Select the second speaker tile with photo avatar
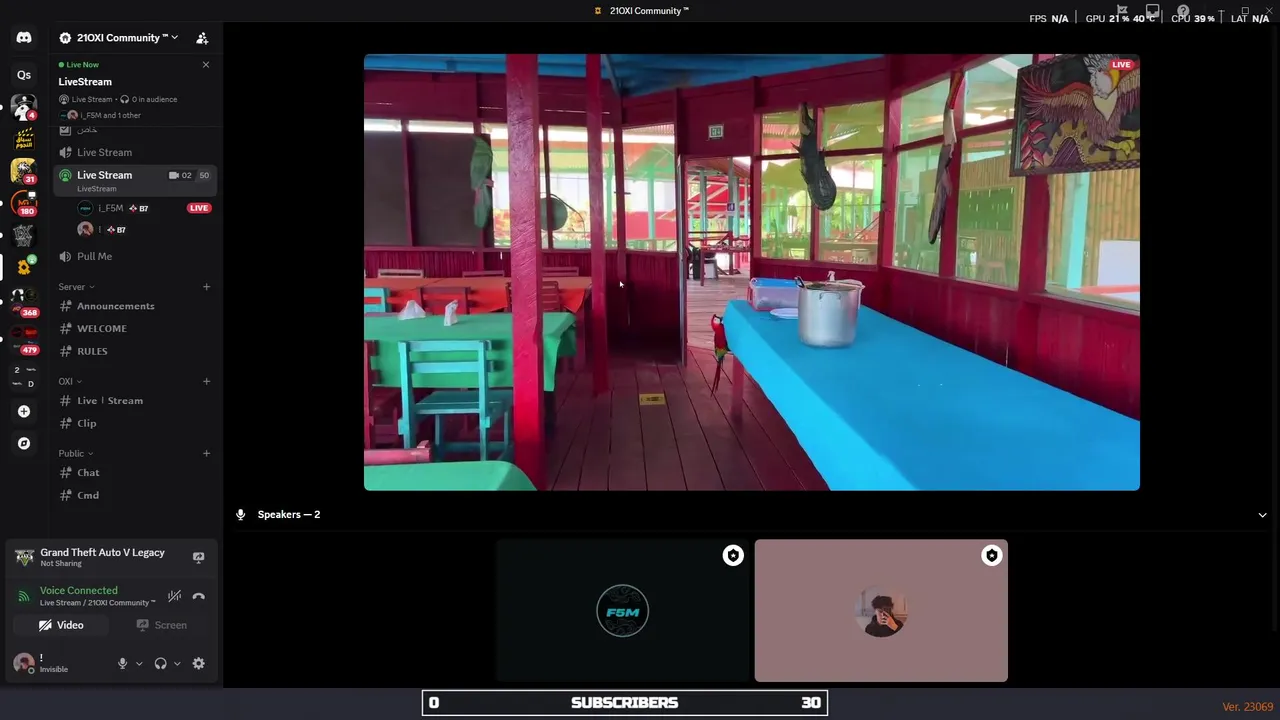 point(881,611)
